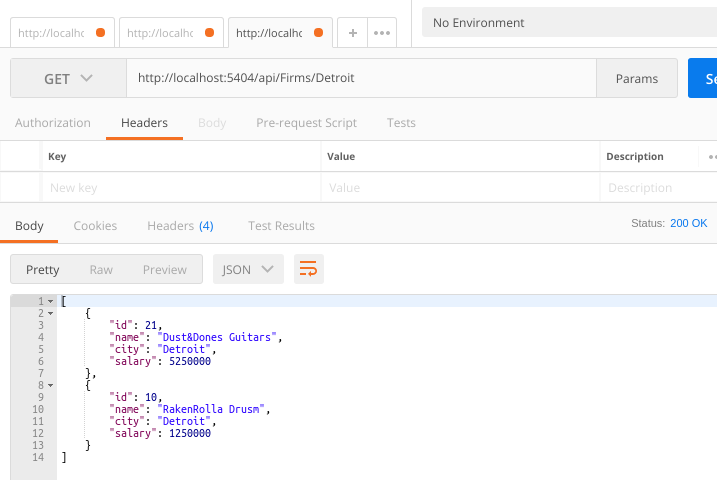The width and height of the screenshot is (717, 480).
Task: Click the orange unsaved dot on first tab
Action: 100,33
